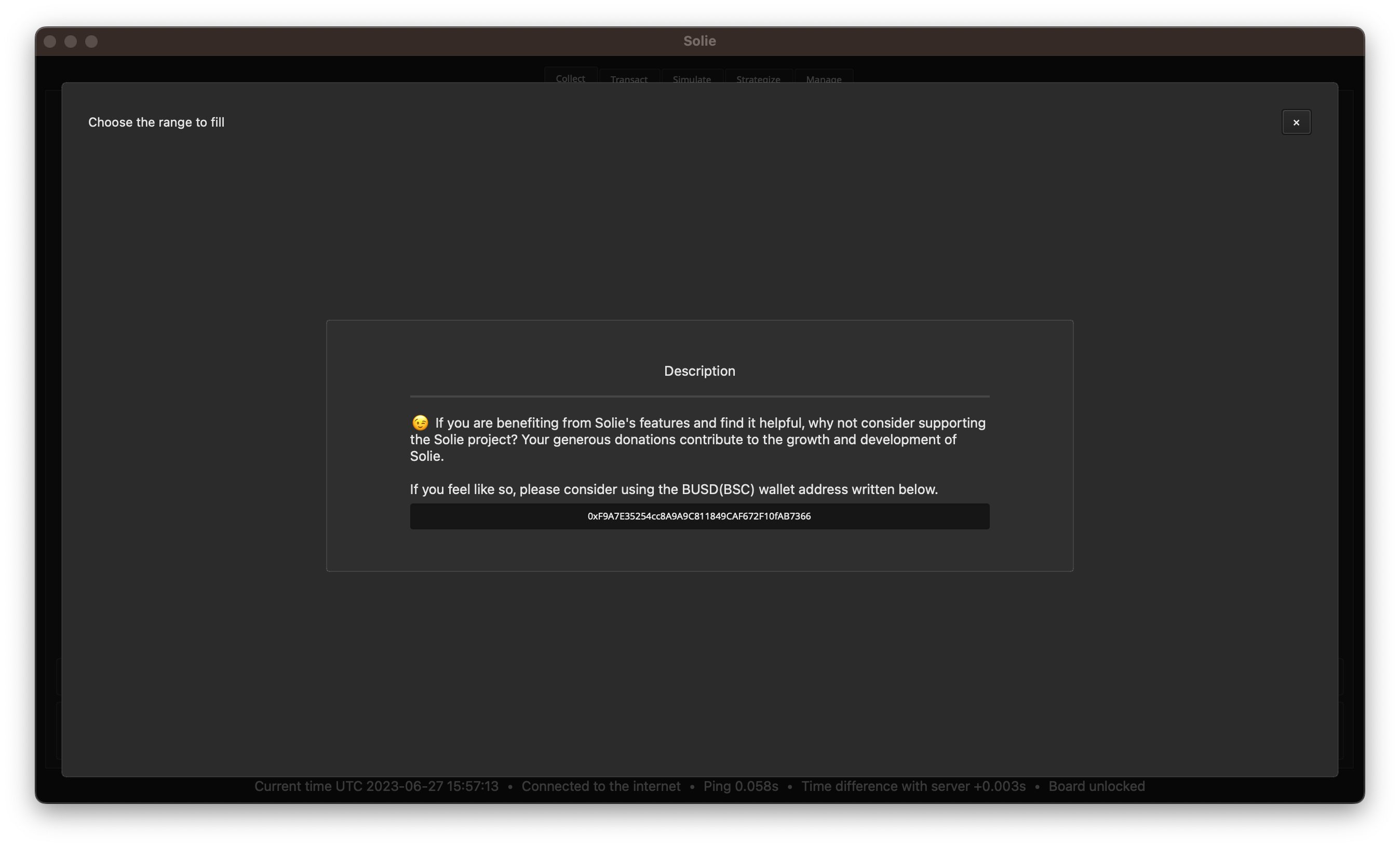Select the Simulate tab

pyautogui.click(x=692, y=78)
